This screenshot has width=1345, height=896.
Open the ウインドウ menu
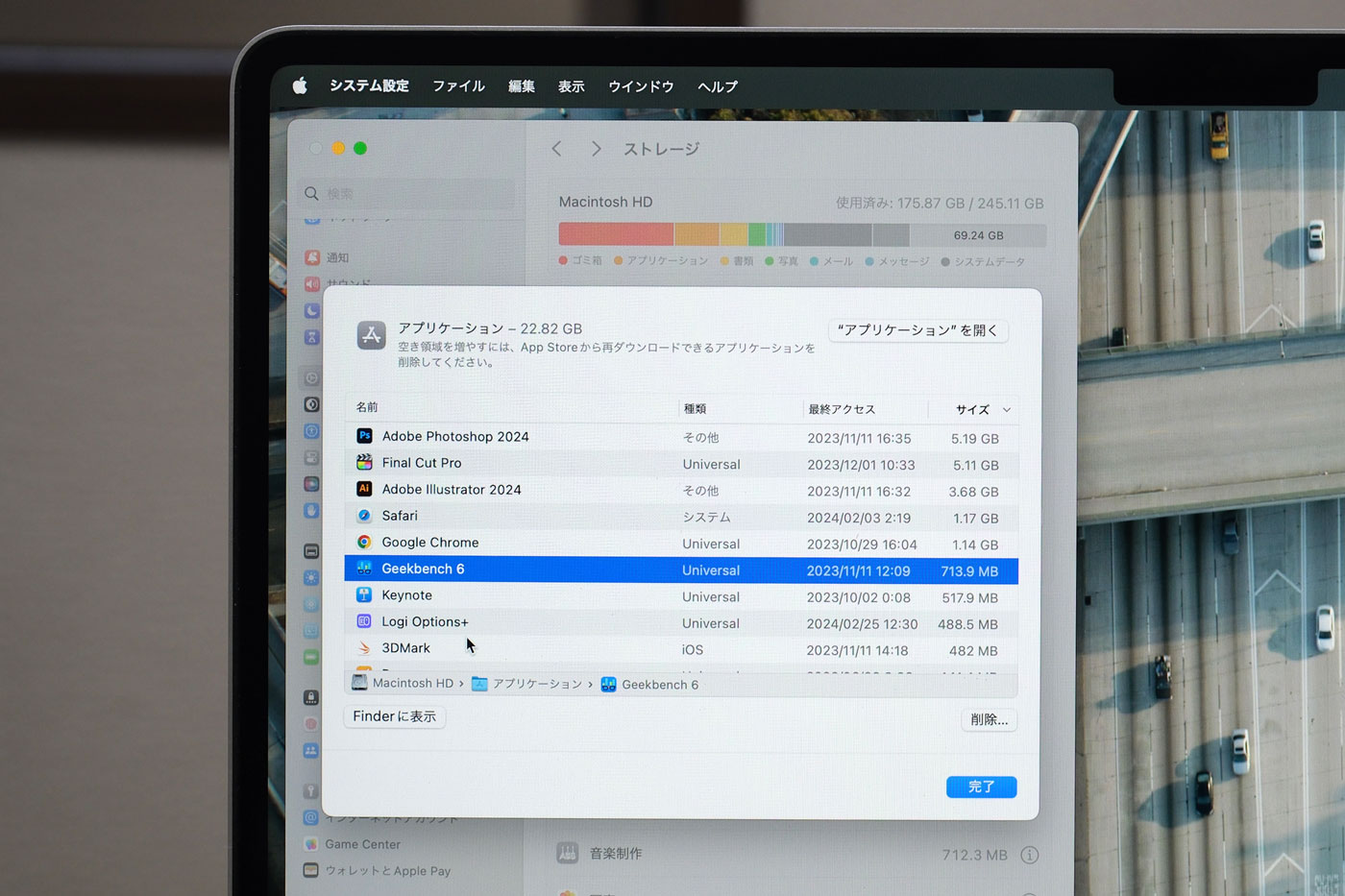[x=641, y=86]
